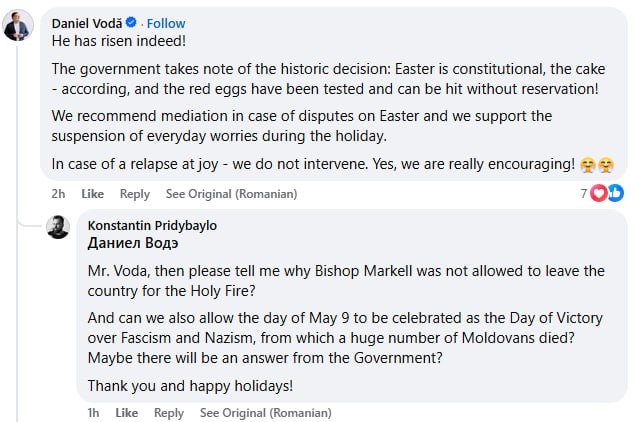The width and height of the screenshot is (637, 422).
Task: Click the thumbs-up reaction icon
Action: 614,193
